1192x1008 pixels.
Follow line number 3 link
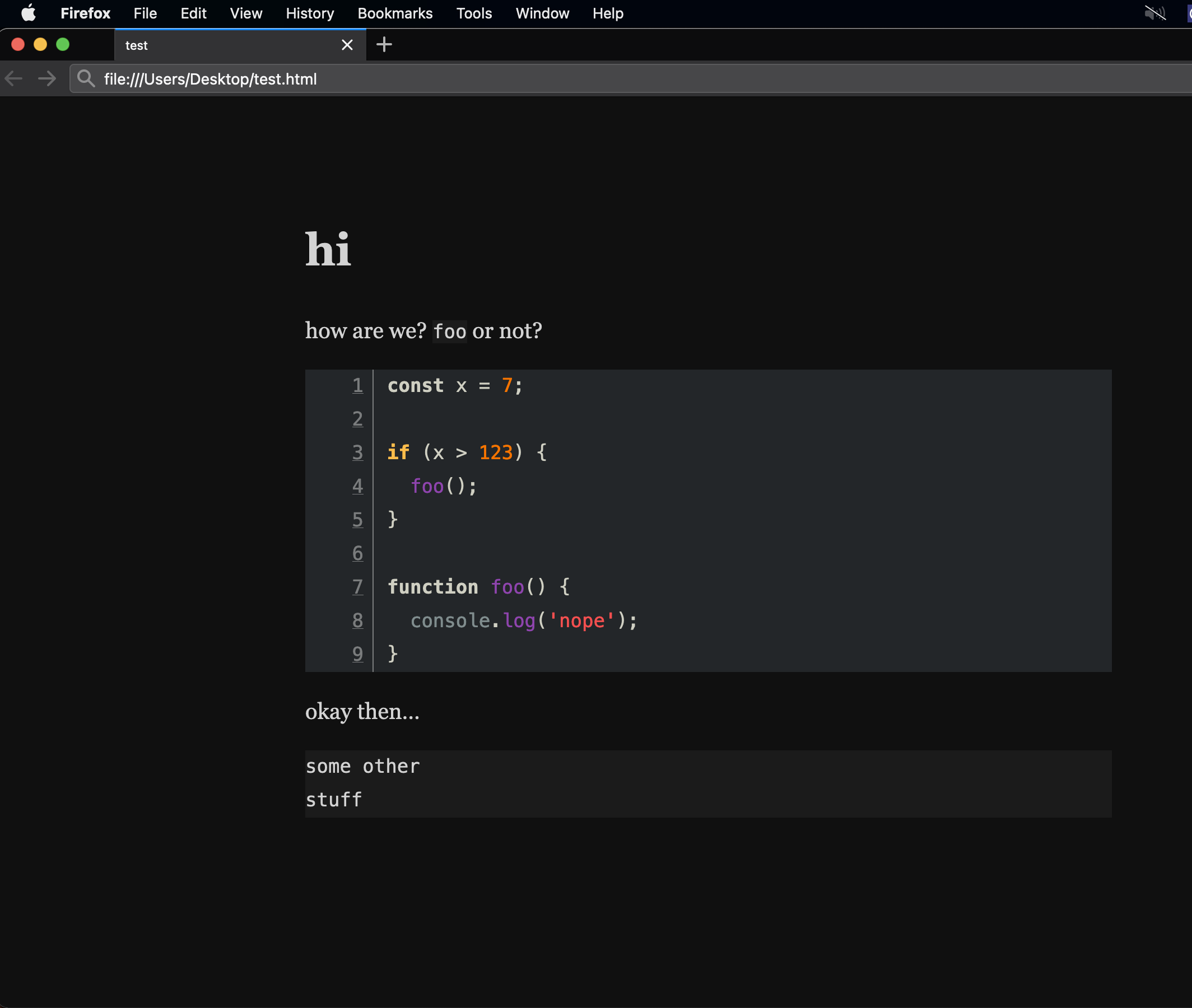click(358, 452)
